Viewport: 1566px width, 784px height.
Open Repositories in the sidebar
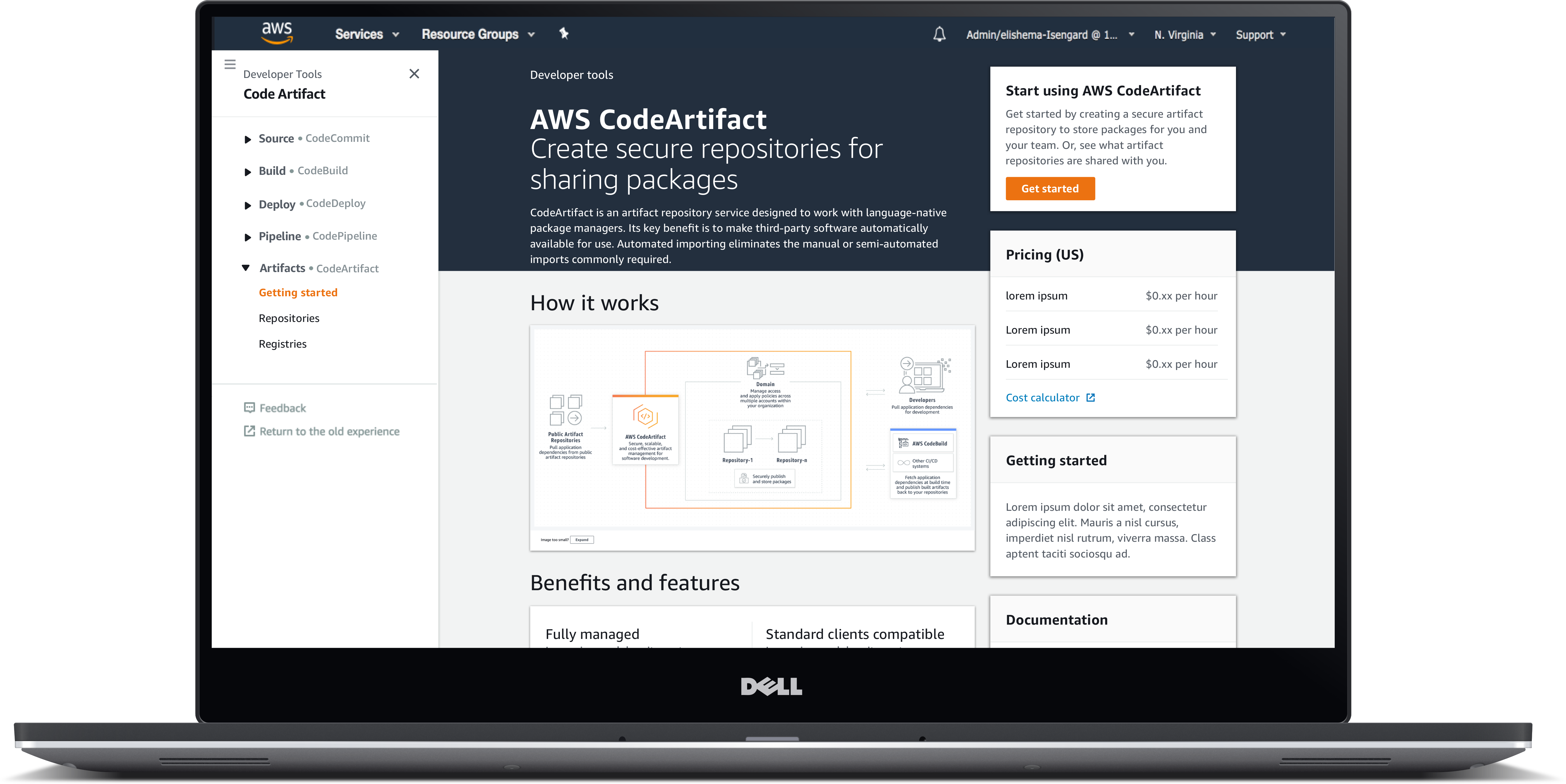[289, 318]
